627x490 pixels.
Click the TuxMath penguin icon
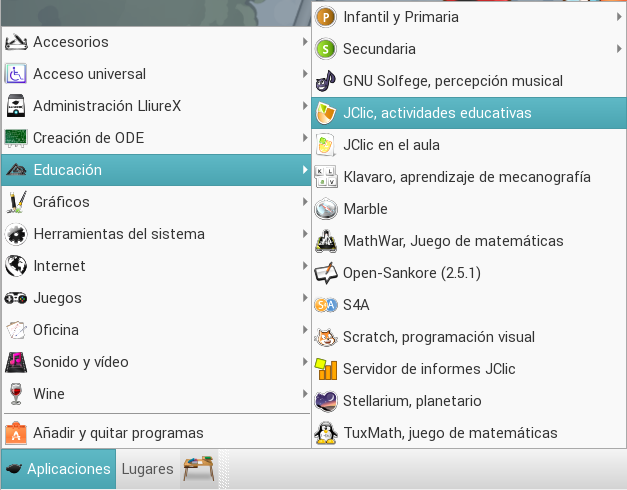[x=326, y=433]
